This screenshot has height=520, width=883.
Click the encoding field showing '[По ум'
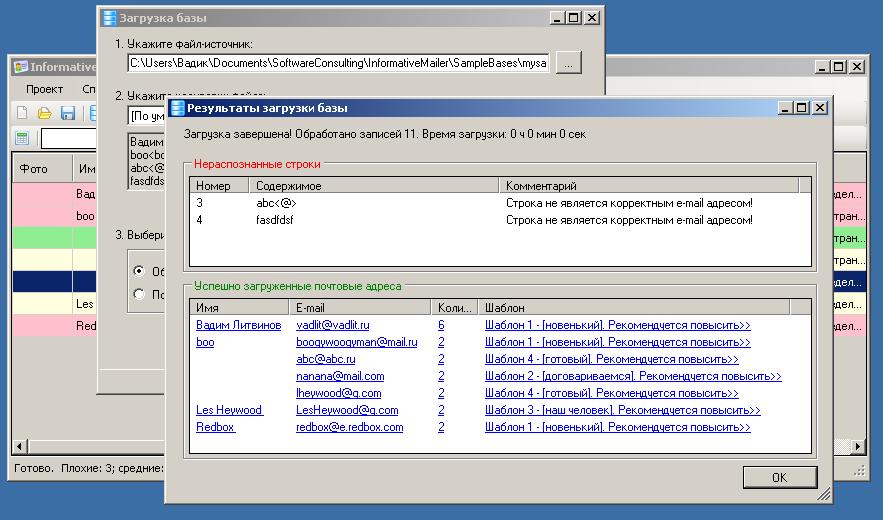click(x=147, y=116)
